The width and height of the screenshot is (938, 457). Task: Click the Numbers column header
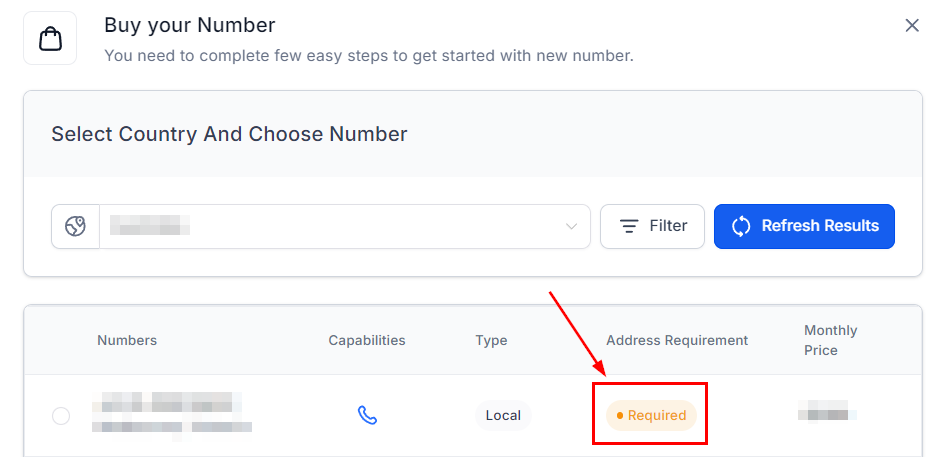coord(127,340)
